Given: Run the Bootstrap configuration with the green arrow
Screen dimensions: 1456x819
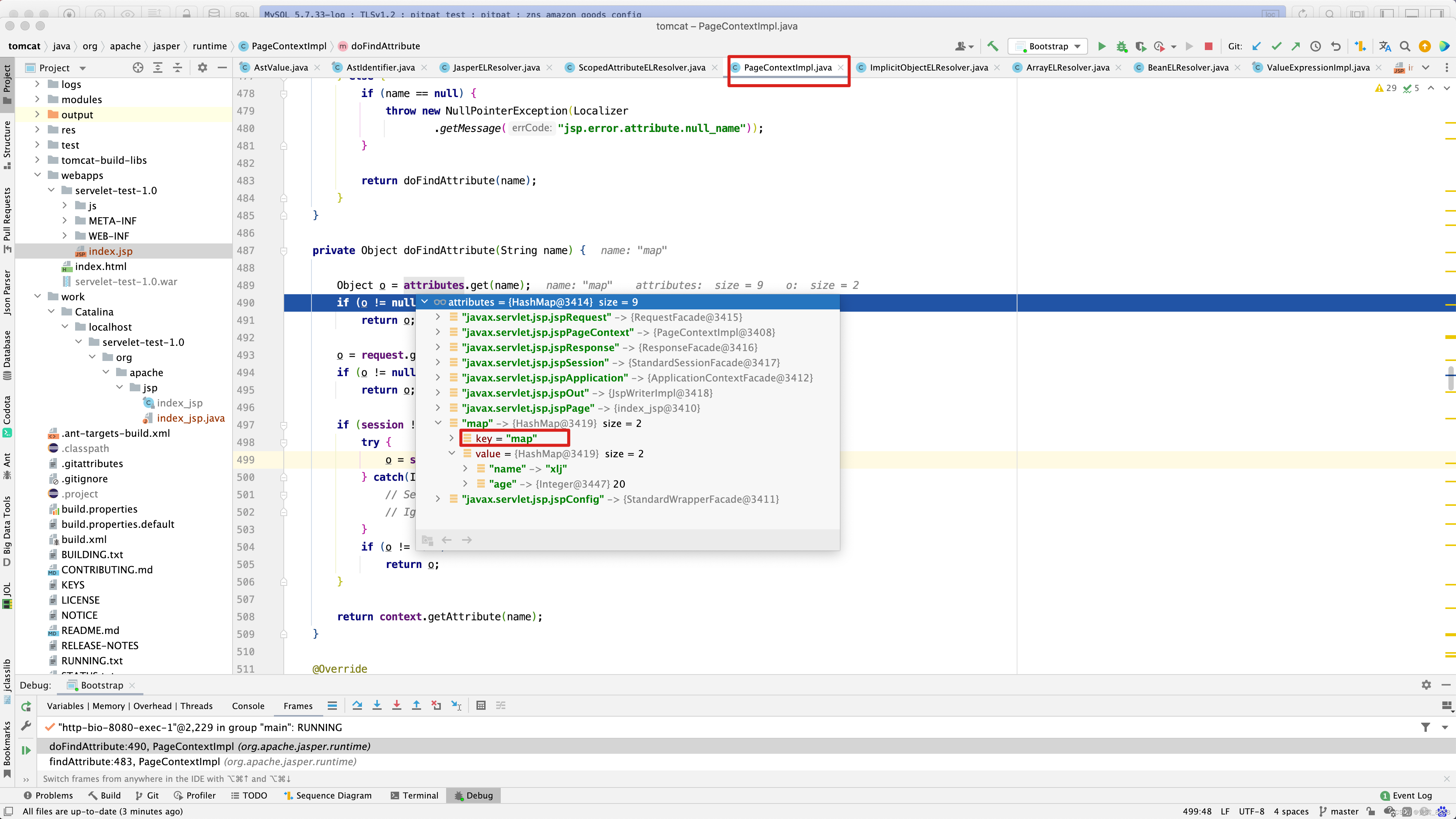Looking at the screenshot, I should [1102, 46].
